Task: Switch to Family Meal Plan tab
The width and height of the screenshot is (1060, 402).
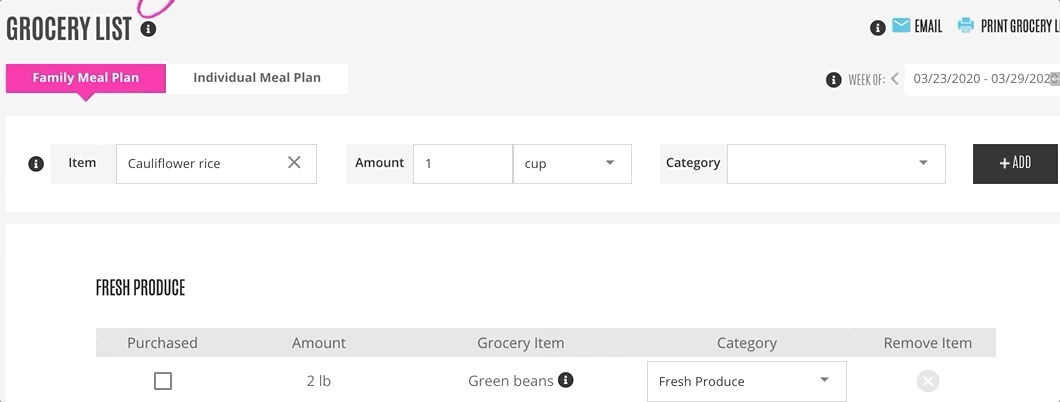Action: pyautogui.click(x=86, y=78)
